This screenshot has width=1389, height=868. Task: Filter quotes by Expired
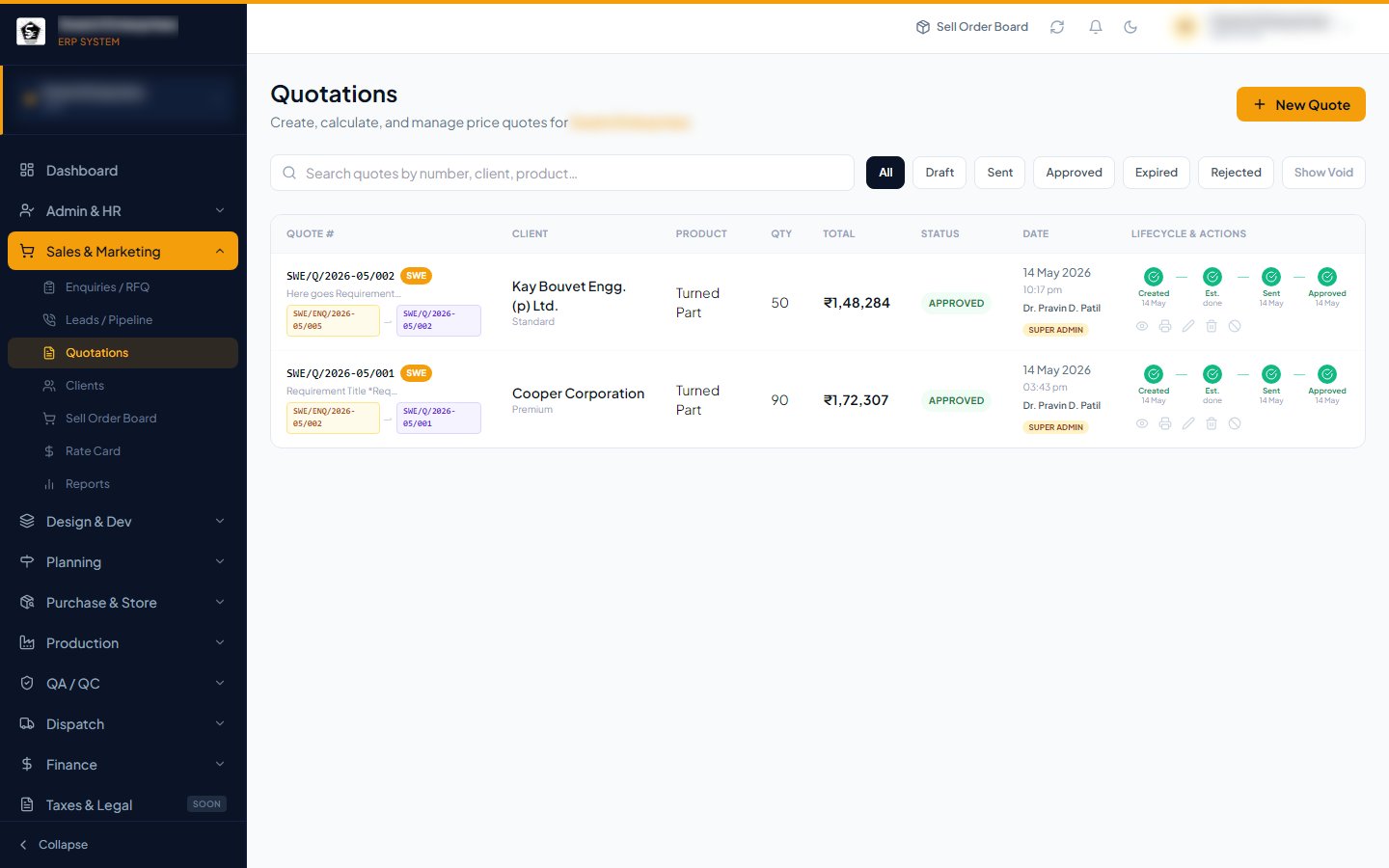(x=1157, y=173)
